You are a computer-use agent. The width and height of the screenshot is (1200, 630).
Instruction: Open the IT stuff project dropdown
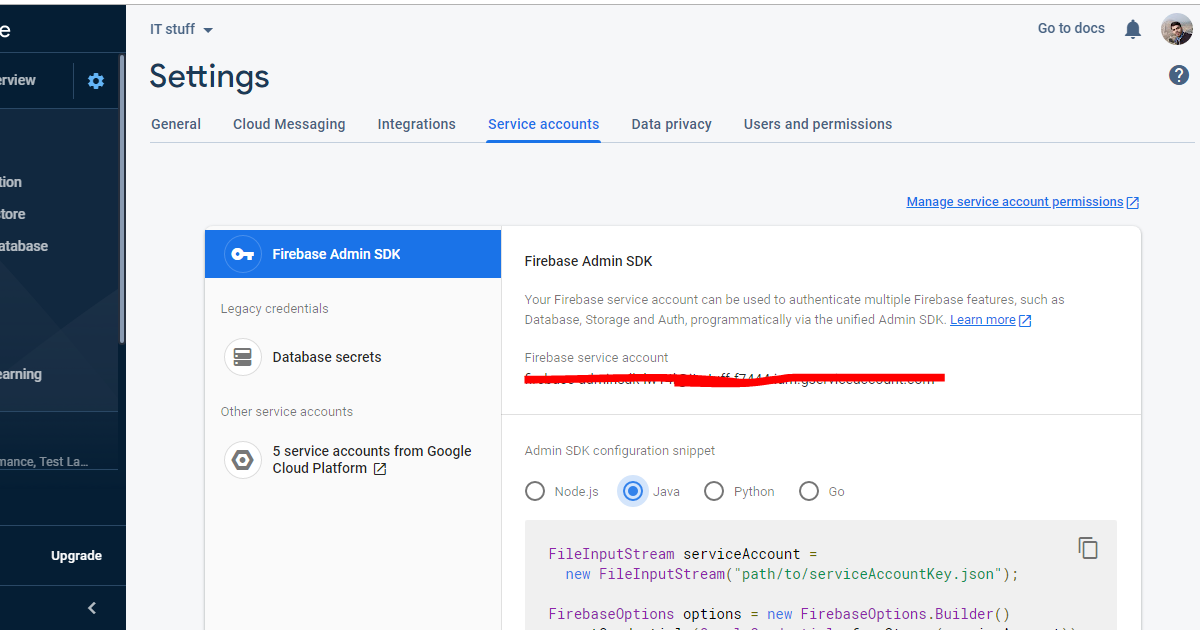(x=181, y=29)
